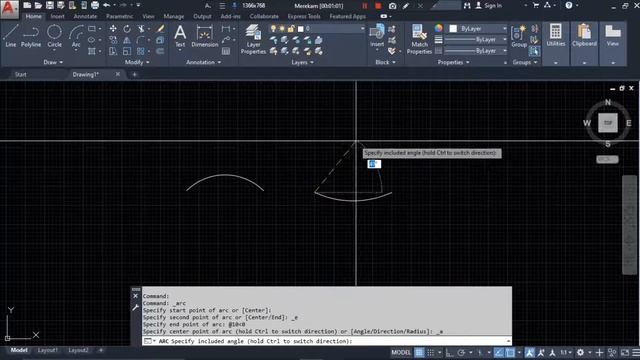Choose the Rotate tool in Modify panel
This screenshot has width=640, height=360.
click(x=127, y=29)
